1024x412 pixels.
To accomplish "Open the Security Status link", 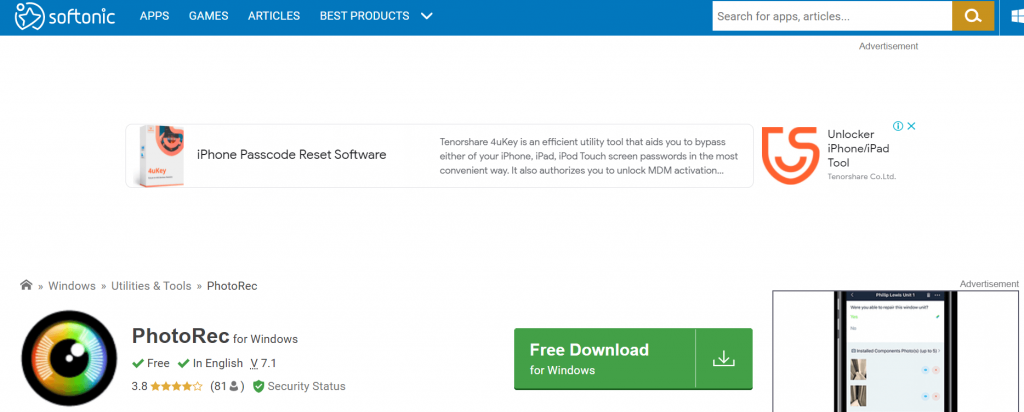I will (306, 387).
